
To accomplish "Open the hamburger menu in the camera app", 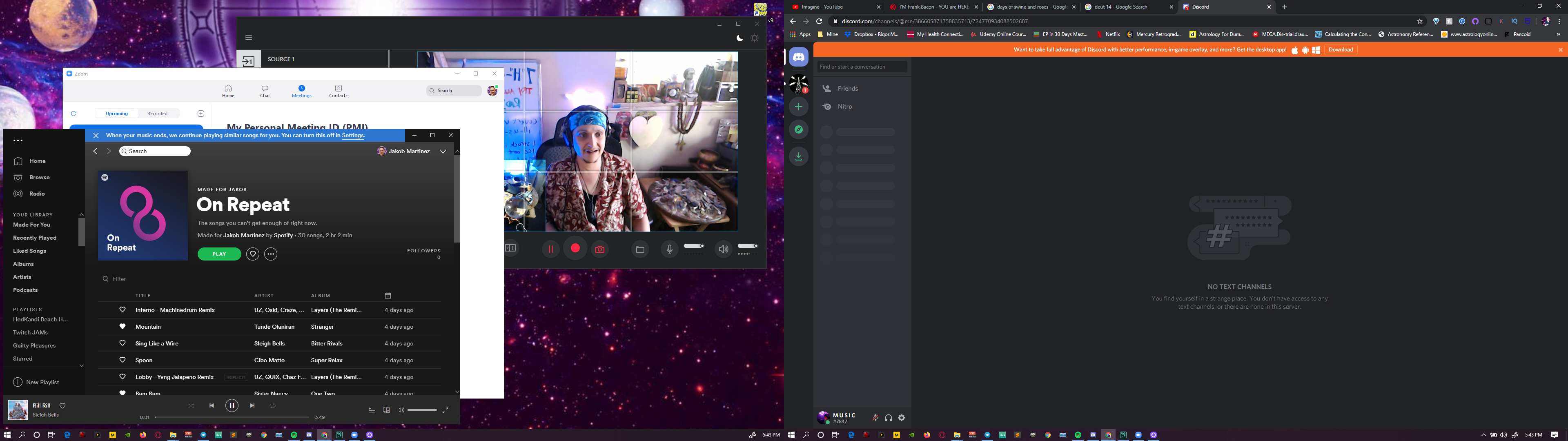I will [x=248, y=37].
